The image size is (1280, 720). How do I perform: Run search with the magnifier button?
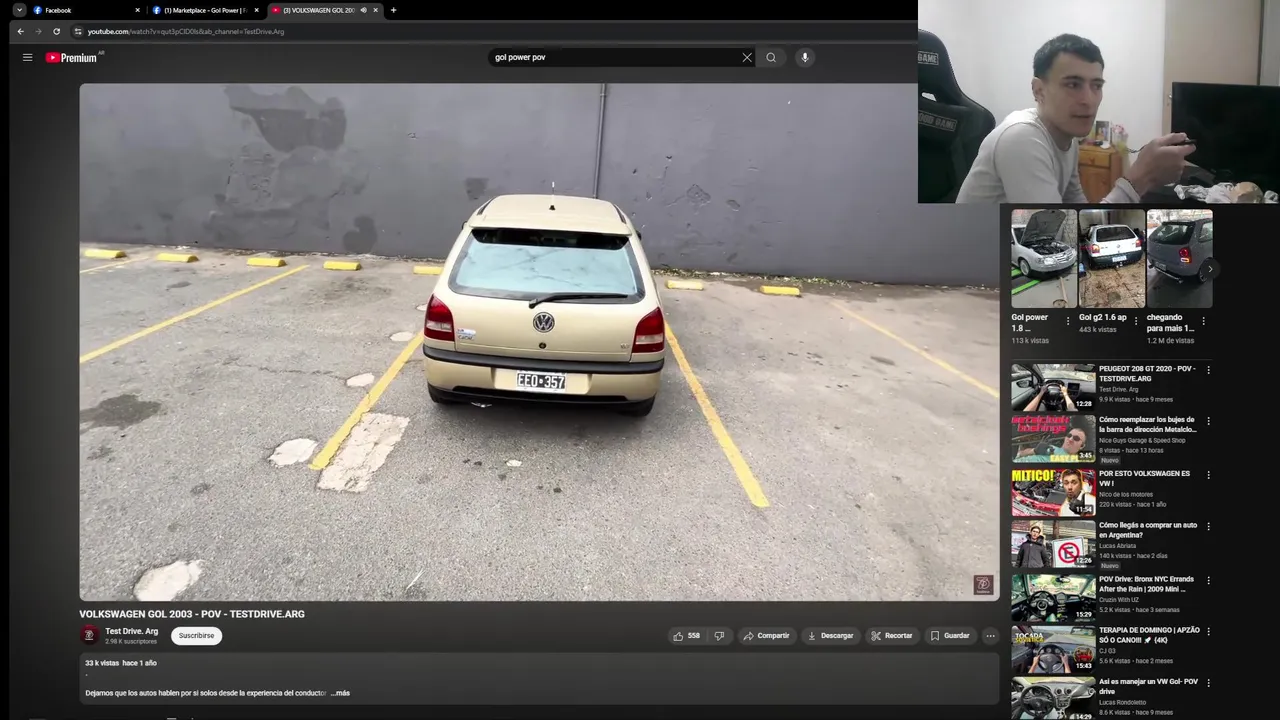coord(771,57)
